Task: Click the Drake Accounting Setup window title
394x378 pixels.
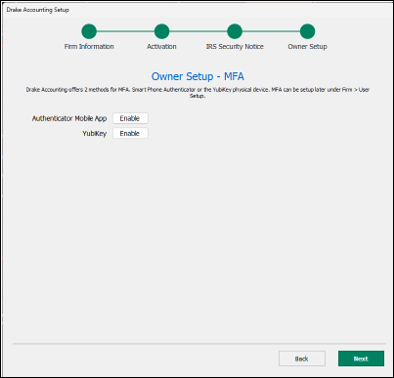Action: 38,10
